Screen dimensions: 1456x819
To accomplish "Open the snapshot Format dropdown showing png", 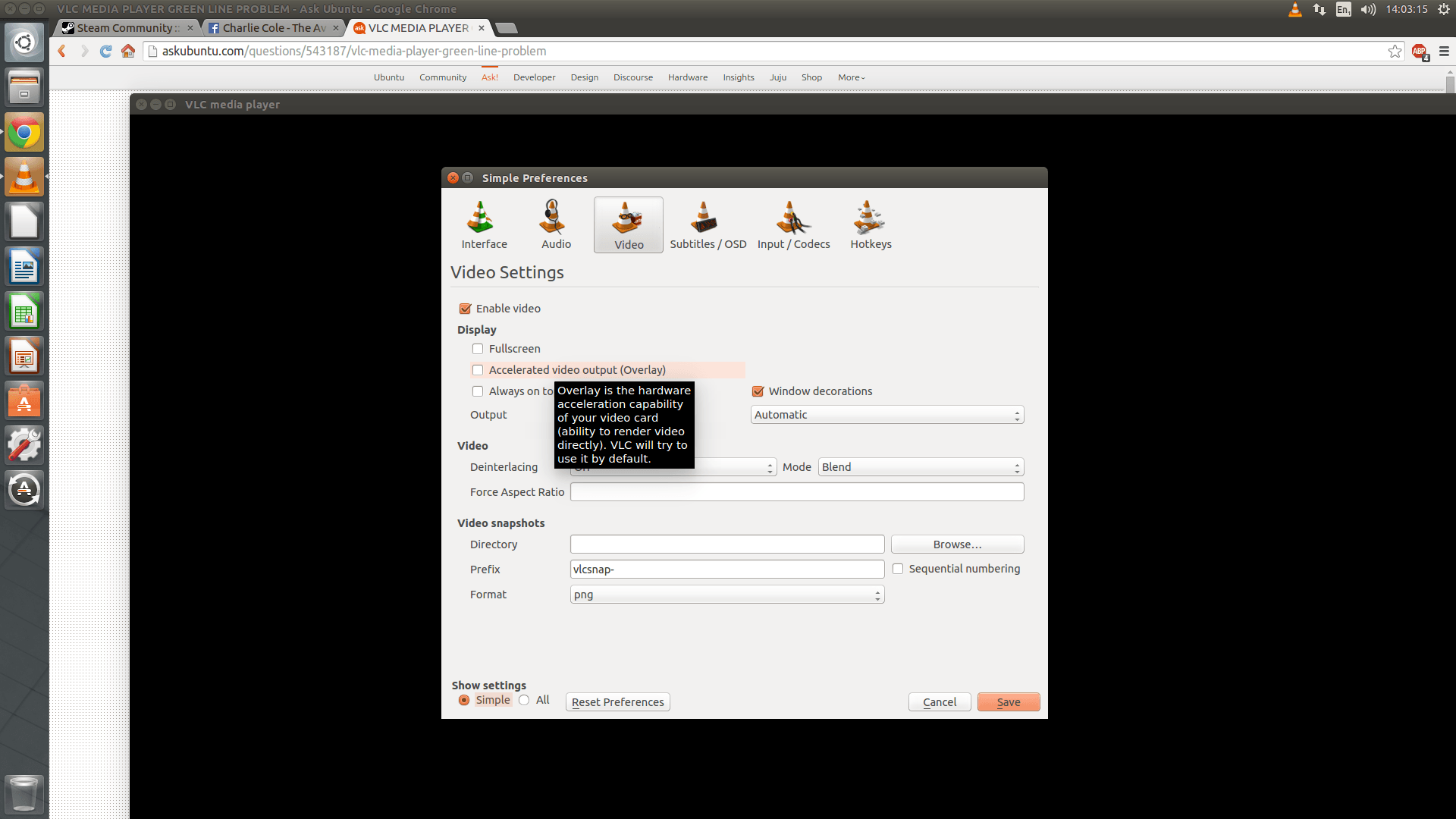I will (x=727, y=595).
